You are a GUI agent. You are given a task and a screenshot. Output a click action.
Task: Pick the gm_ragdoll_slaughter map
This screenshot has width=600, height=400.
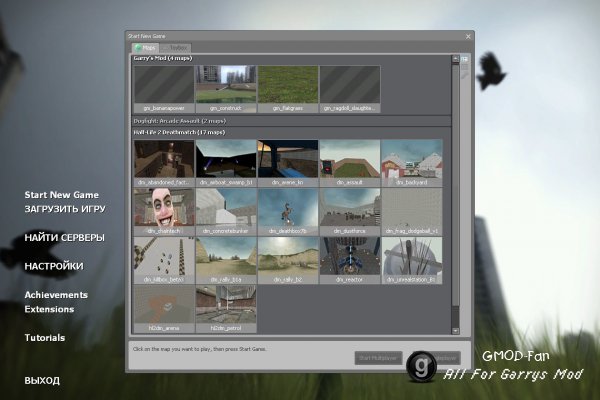point(350,89)
